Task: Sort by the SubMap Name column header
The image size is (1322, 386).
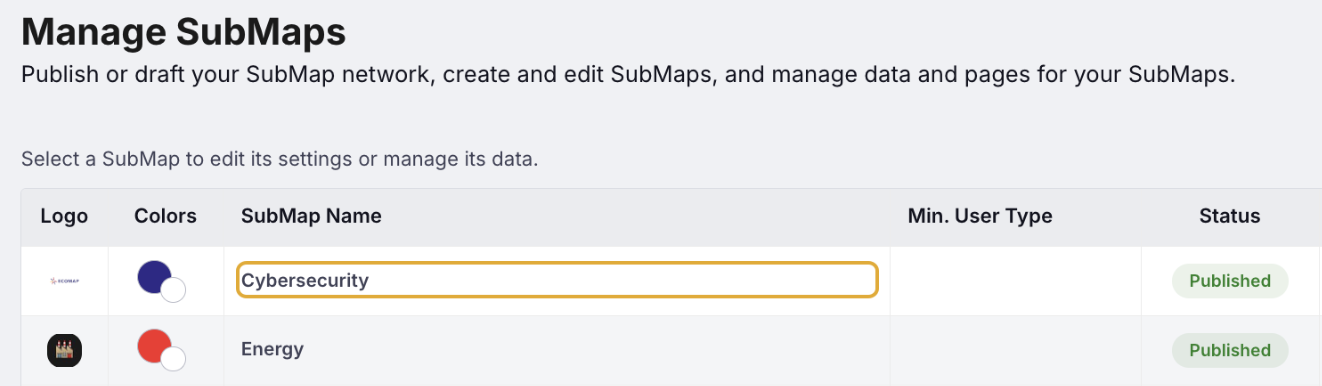Action: [x=311, y=216]
